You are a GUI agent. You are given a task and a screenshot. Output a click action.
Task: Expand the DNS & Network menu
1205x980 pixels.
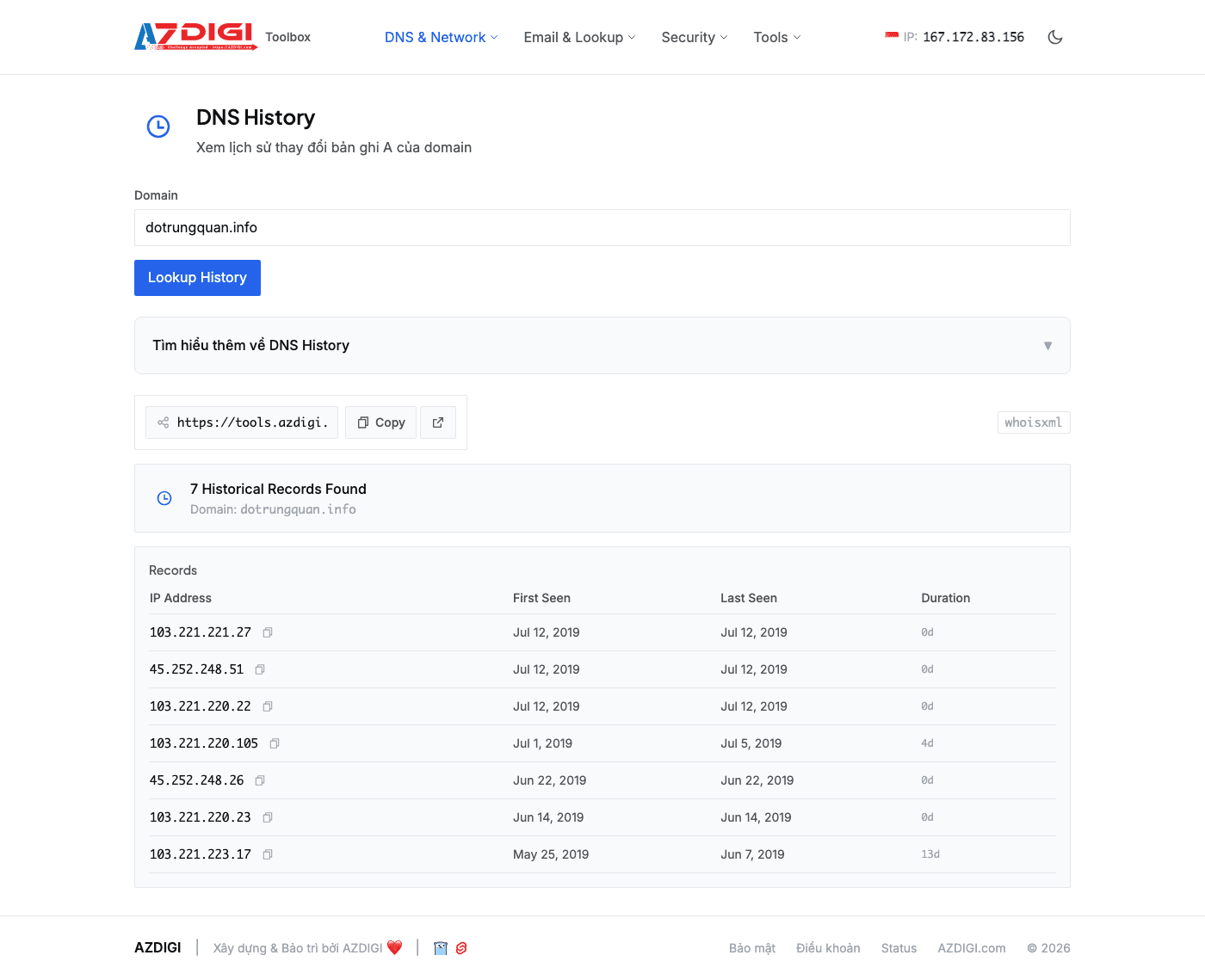(x=441, y=37)
